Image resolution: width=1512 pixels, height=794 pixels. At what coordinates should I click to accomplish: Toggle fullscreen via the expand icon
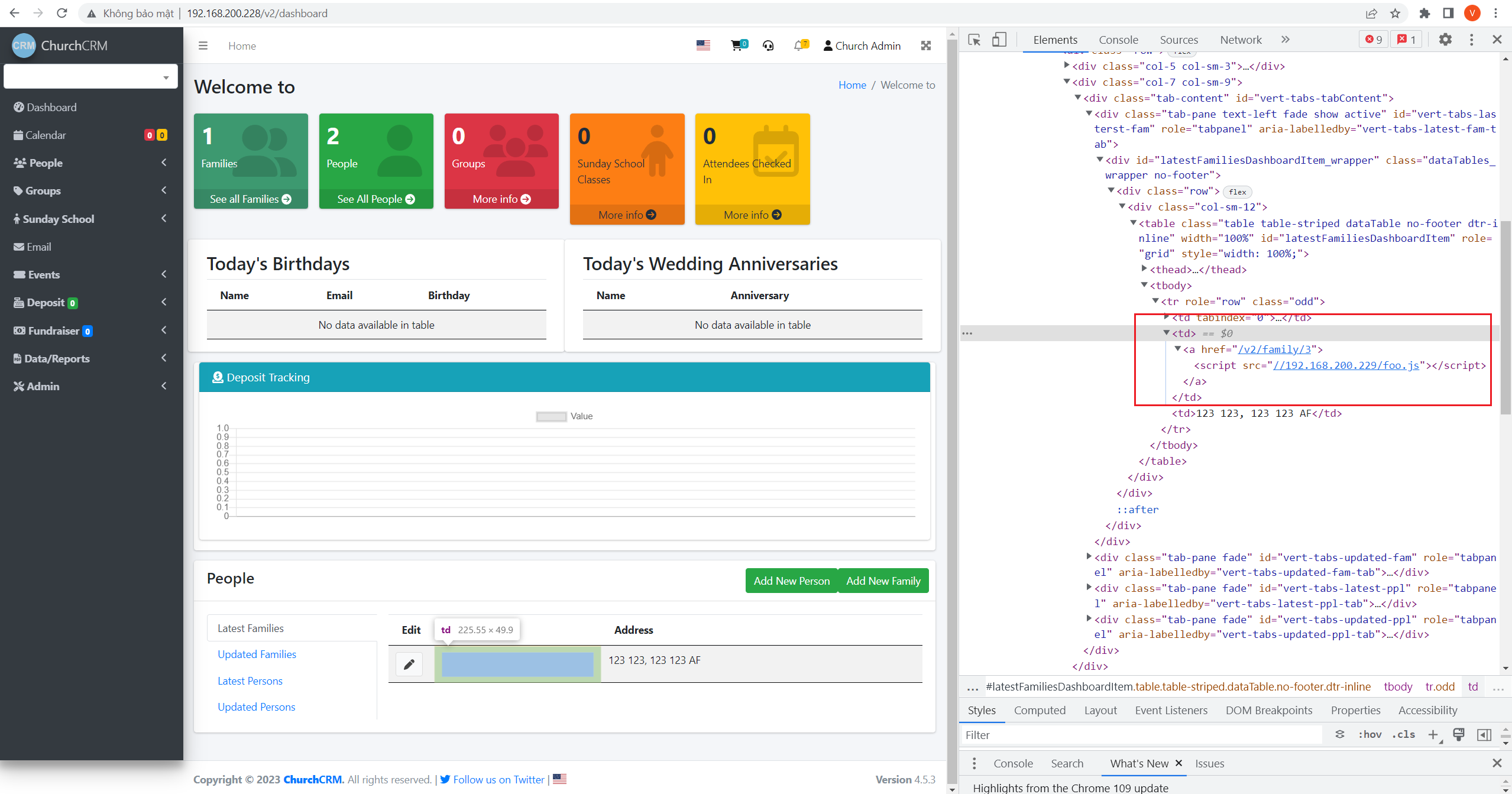point(926,45)
